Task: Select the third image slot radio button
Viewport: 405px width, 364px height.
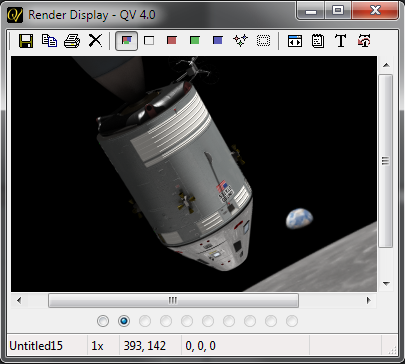Action: tap(145, 321)
